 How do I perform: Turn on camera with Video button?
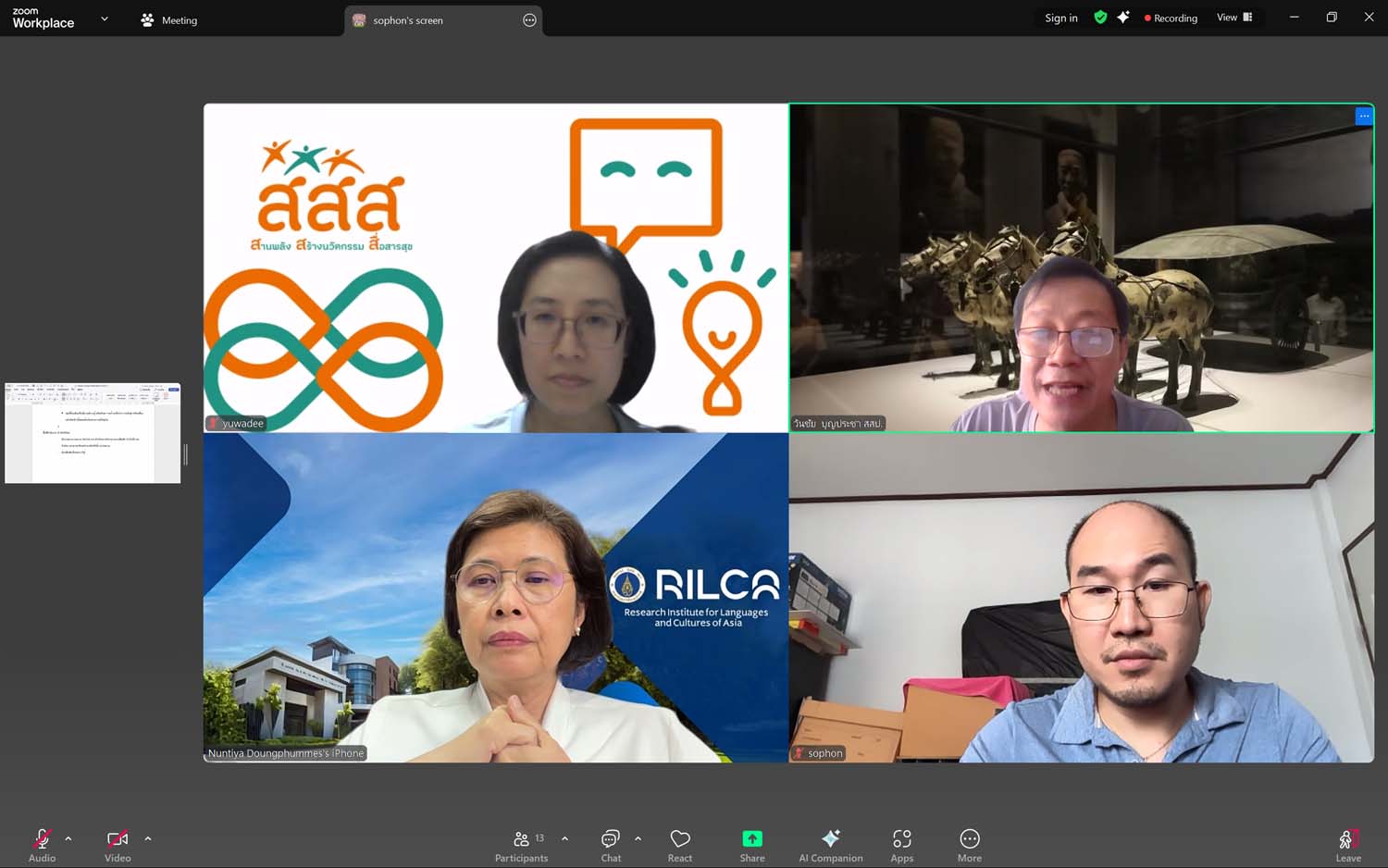click(x=118, y=843)
